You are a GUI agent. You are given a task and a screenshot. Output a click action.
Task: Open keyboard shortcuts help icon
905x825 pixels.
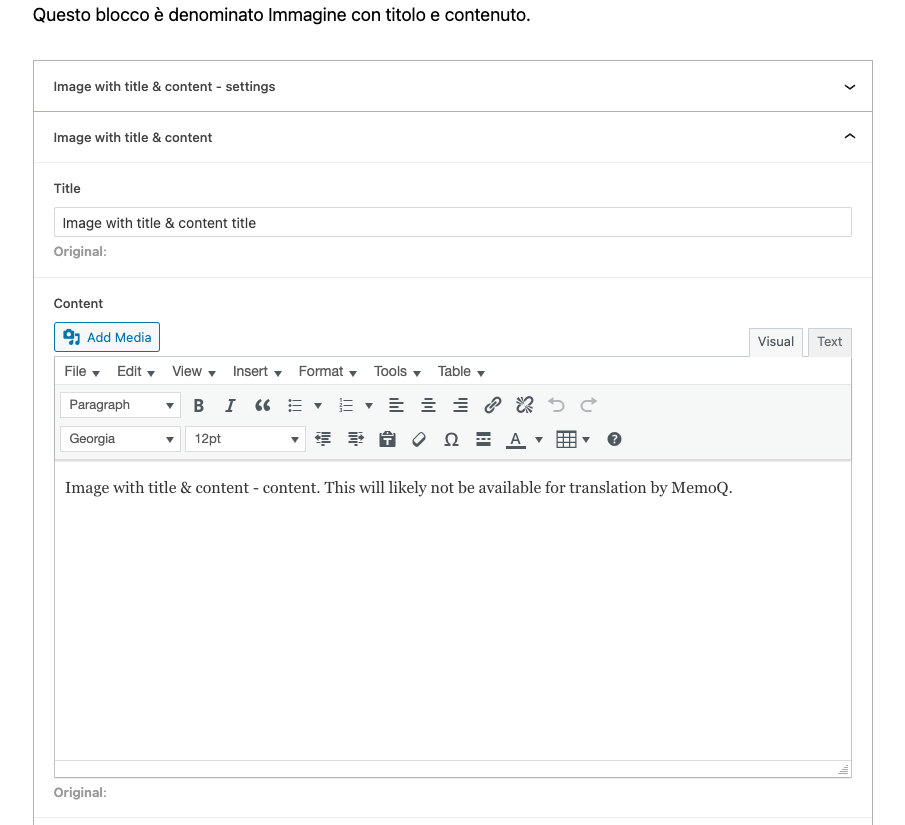coord(614,439)
